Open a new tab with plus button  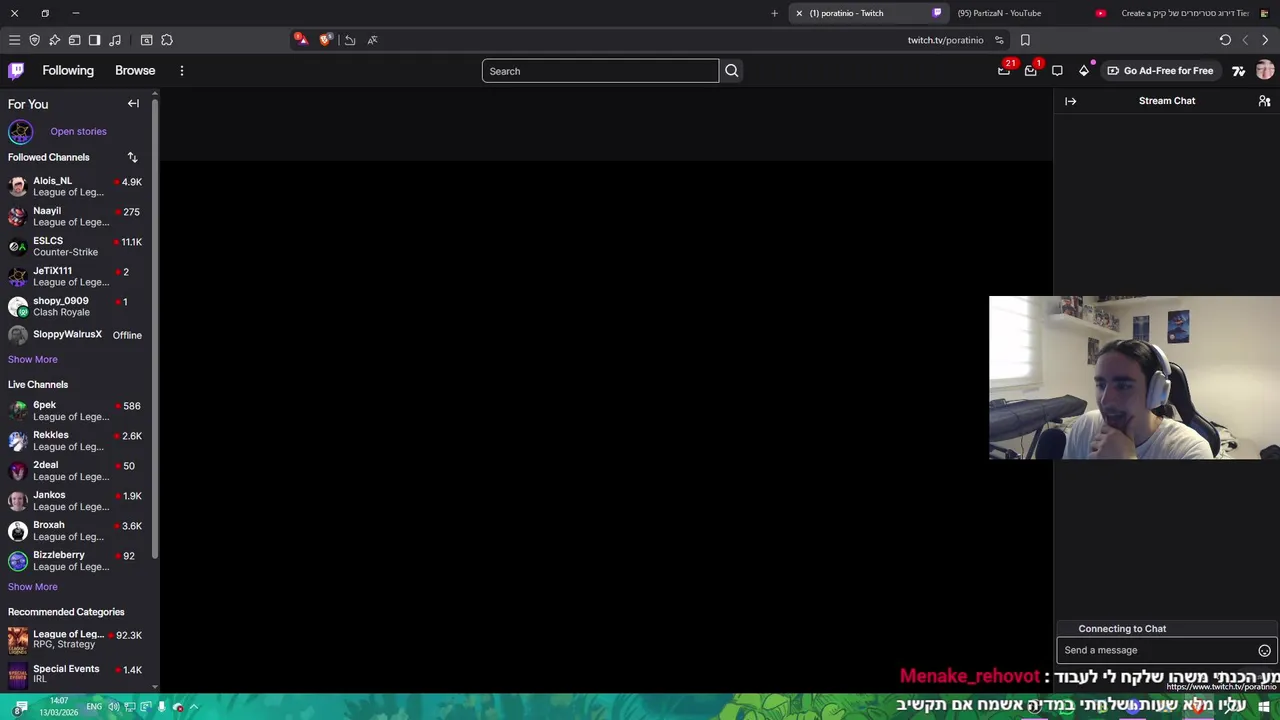[x=774, y=13]
